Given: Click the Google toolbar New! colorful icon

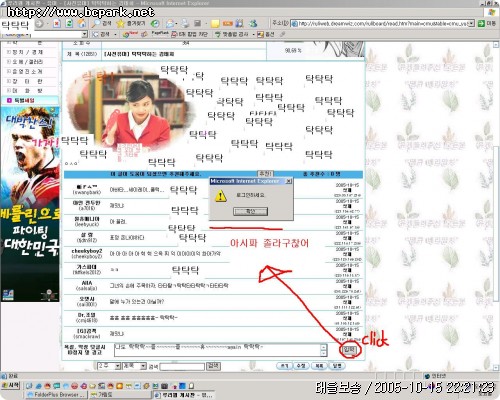Looking at the screenshot, I should coord(130,34).
